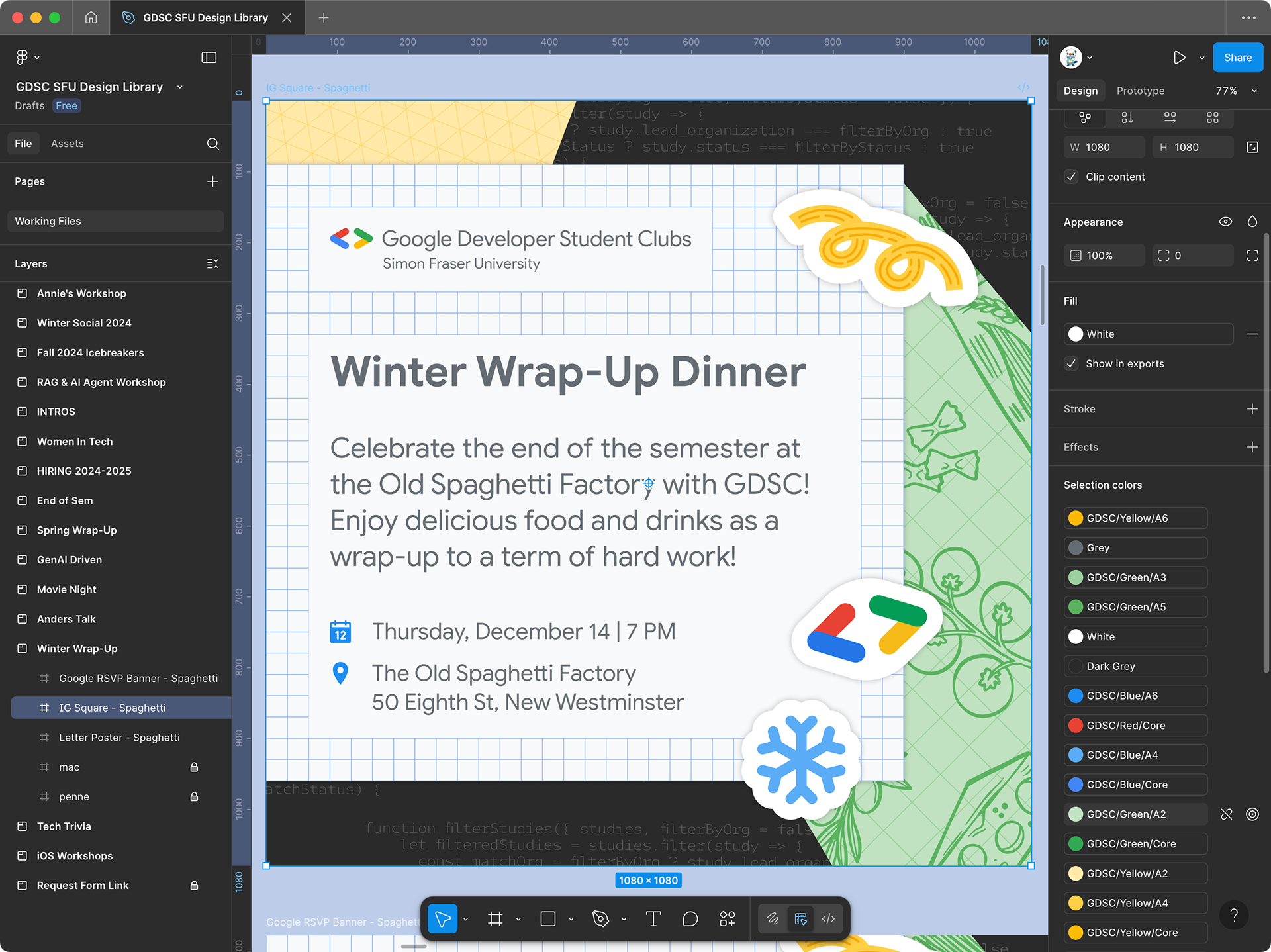
Task: Open the Assets tab
Action: pyautogui.click(x=67, y=144)
